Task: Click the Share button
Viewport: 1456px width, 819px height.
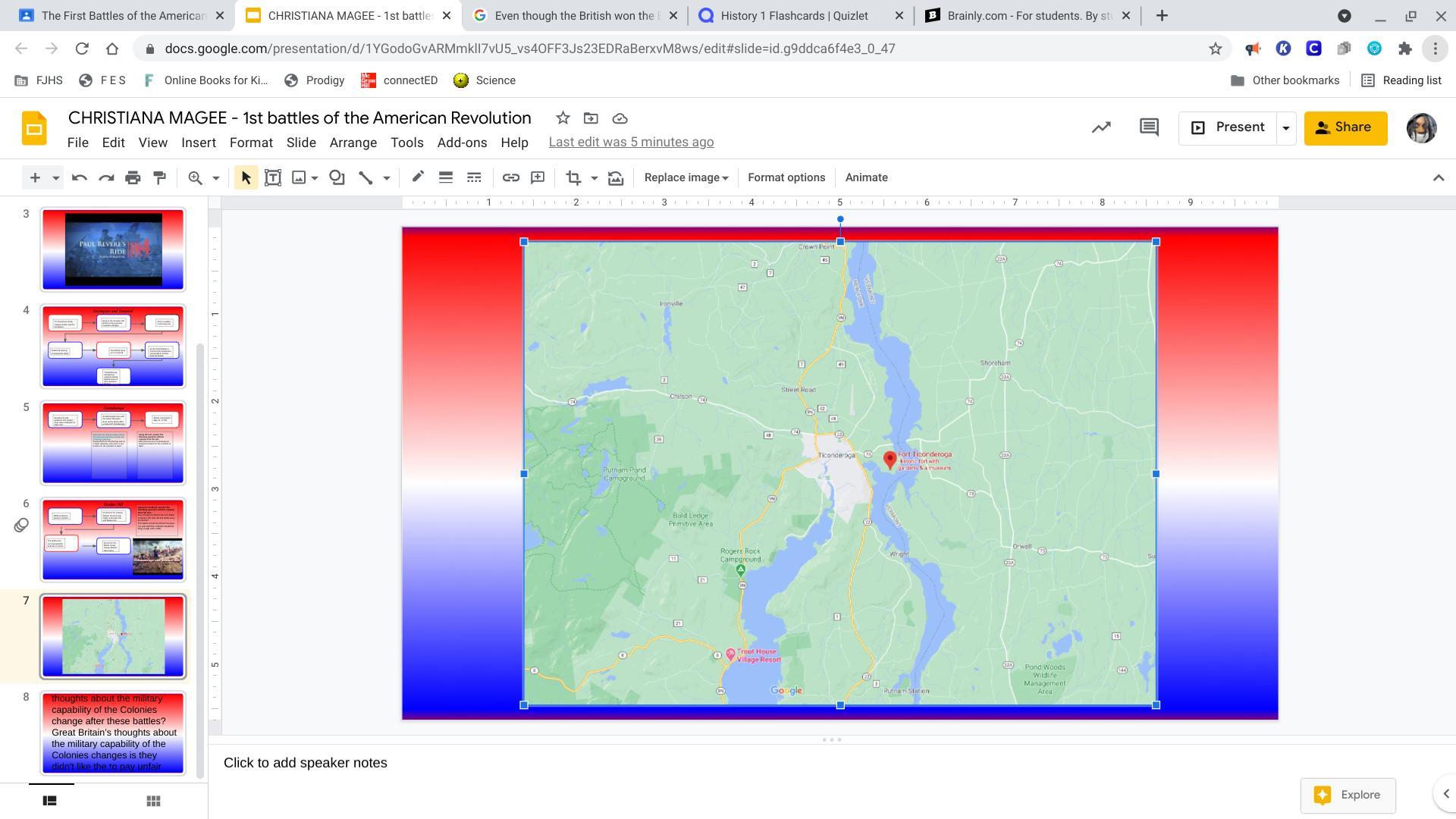Action: point(1345,127)
